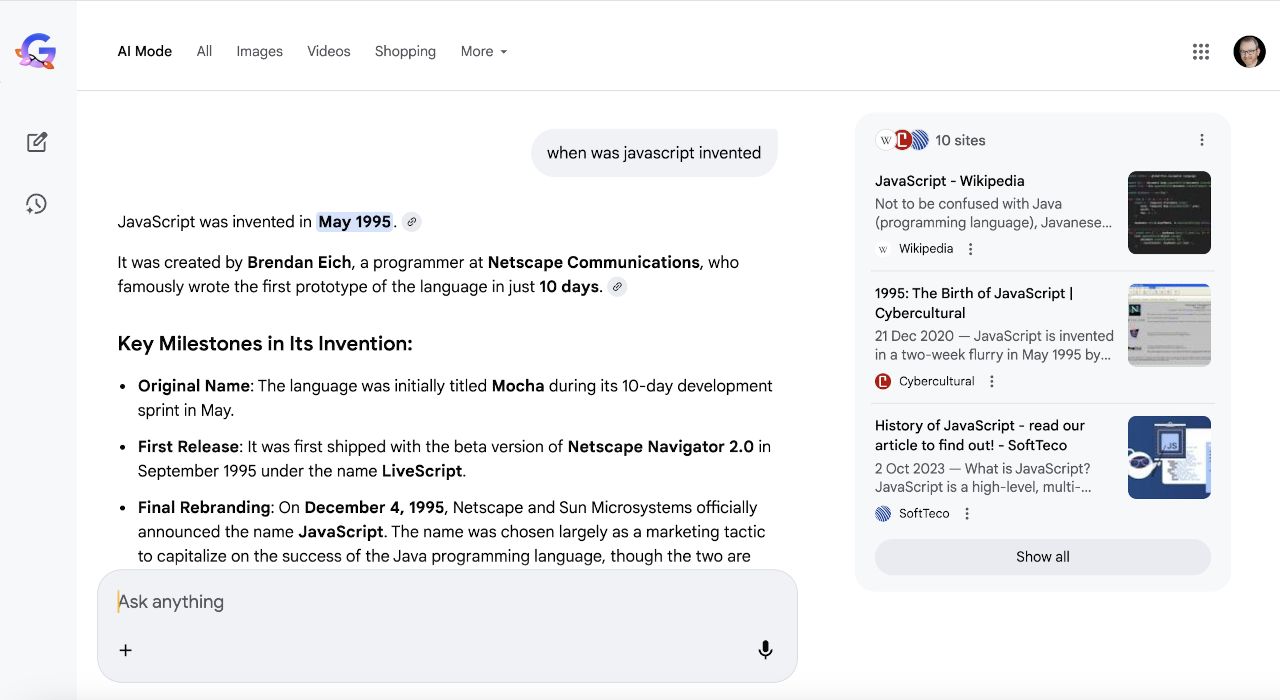Click the 'Cybercultural' source name label
1280x700 pixels.
coord(937,381)
